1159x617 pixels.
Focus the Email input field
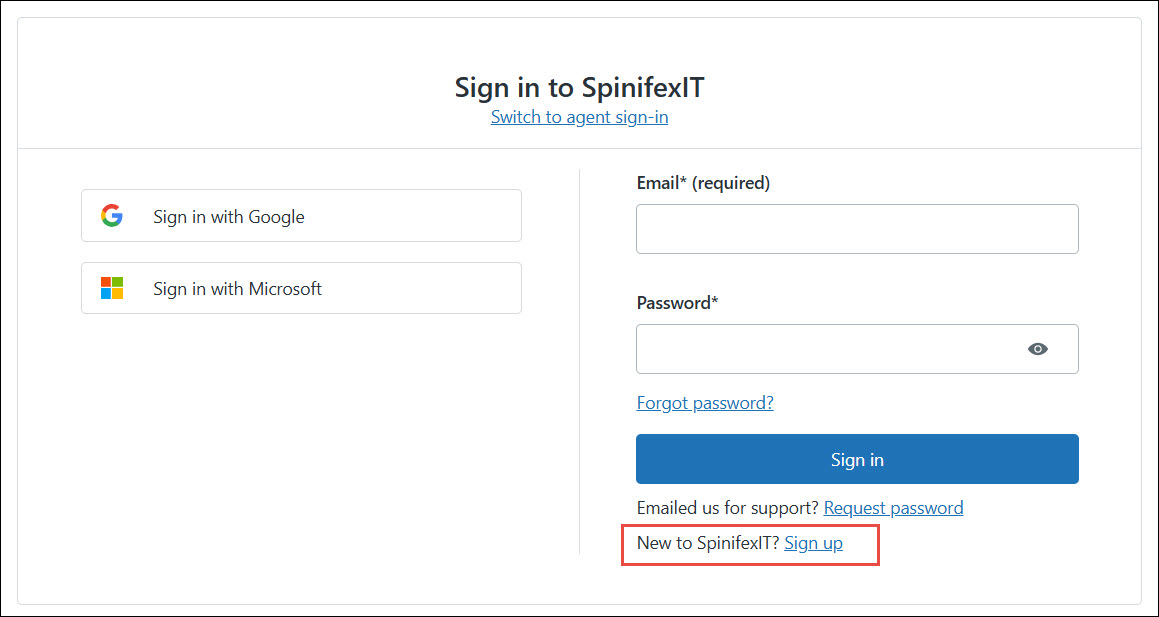pos(856,229)
